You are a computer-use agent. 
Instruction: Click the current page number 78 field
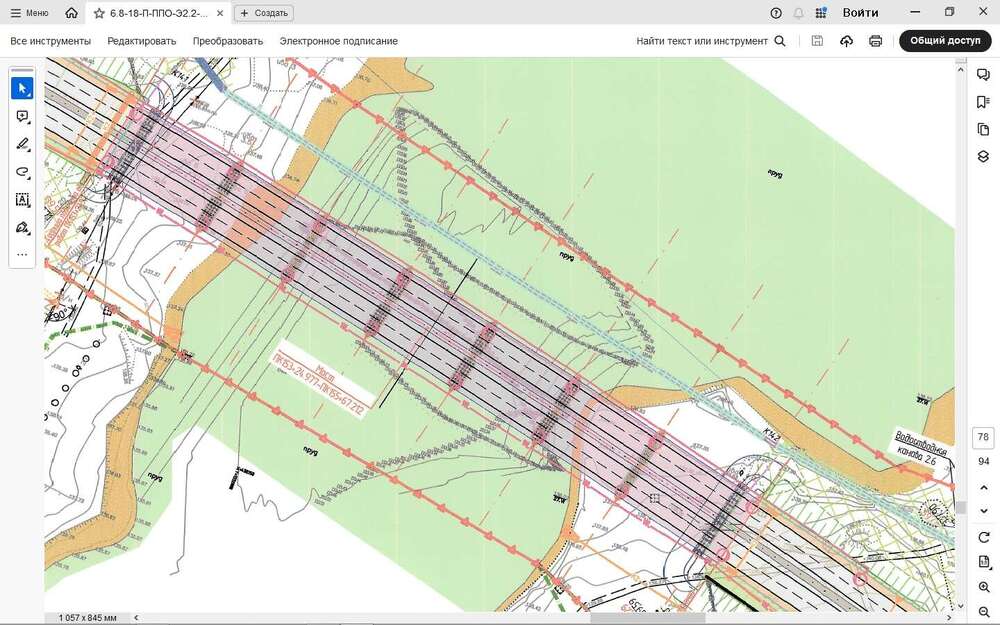983,438
